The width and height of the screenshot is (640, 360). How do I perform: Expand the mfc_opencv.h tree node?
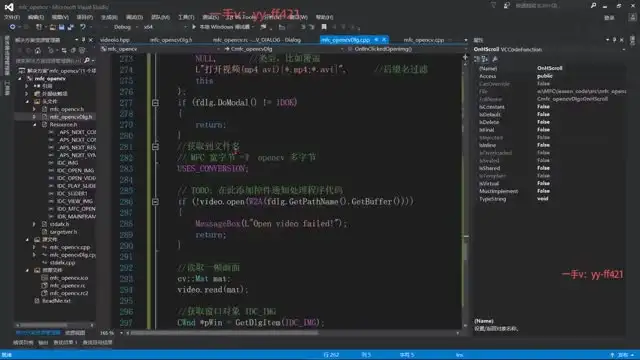34,109
